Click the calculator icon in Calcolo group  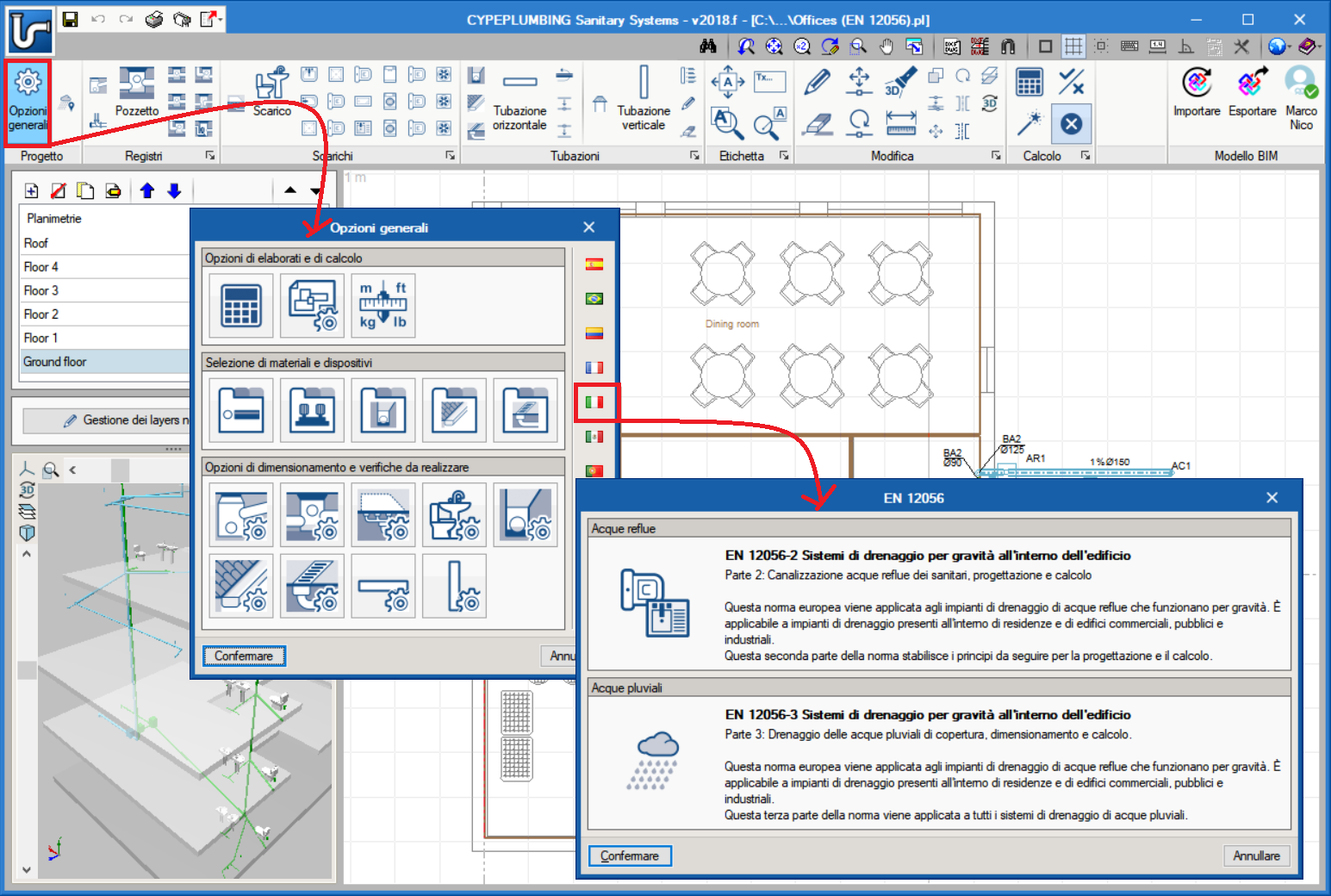(1029, 82)
